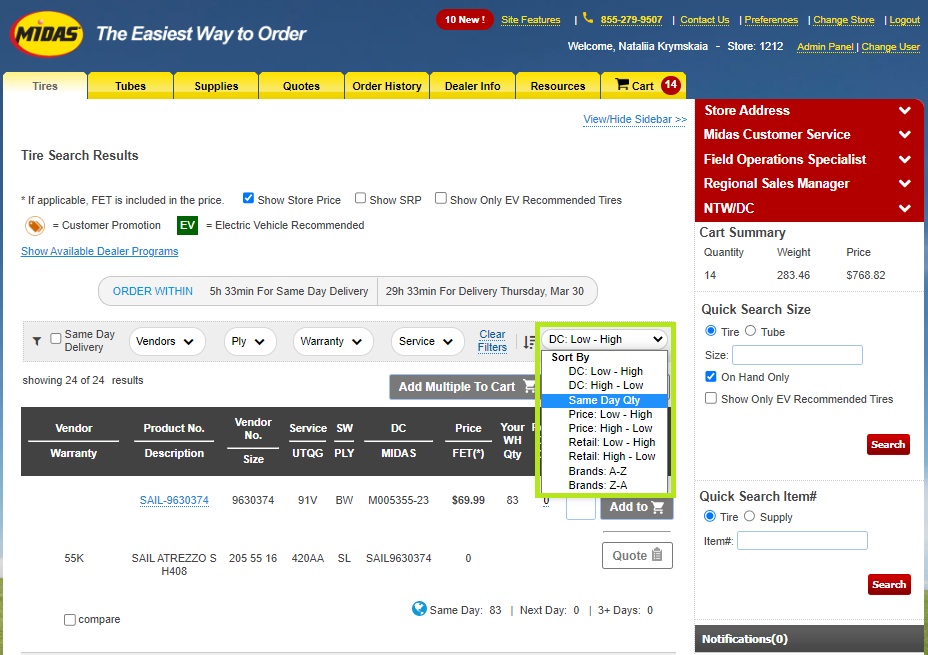Click the phone icon beside 855-279-9507

[588, 19]
